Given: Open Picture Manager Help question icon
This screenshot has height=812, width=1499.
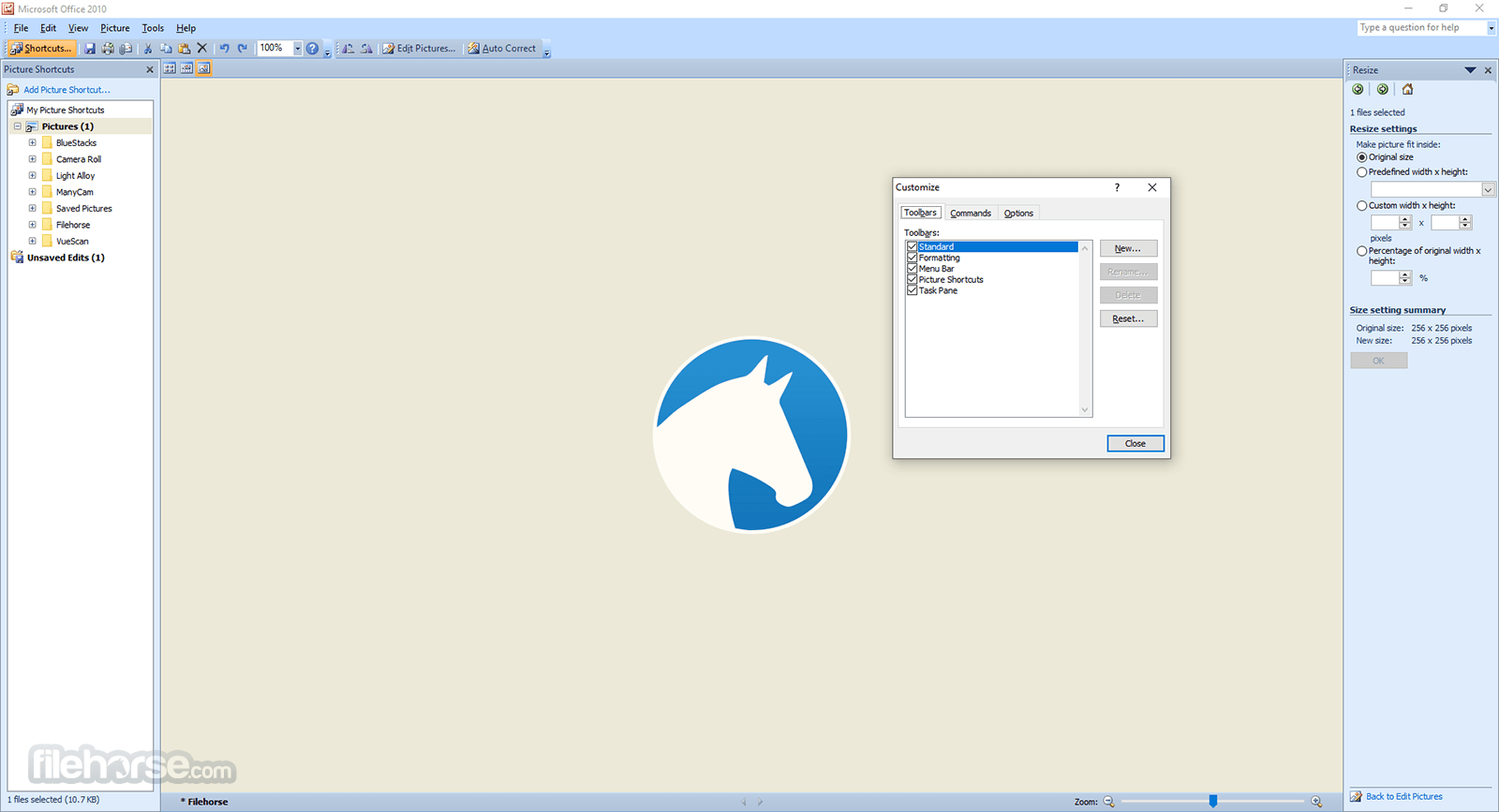Looking at the screenshot, I should coord(312,48).
